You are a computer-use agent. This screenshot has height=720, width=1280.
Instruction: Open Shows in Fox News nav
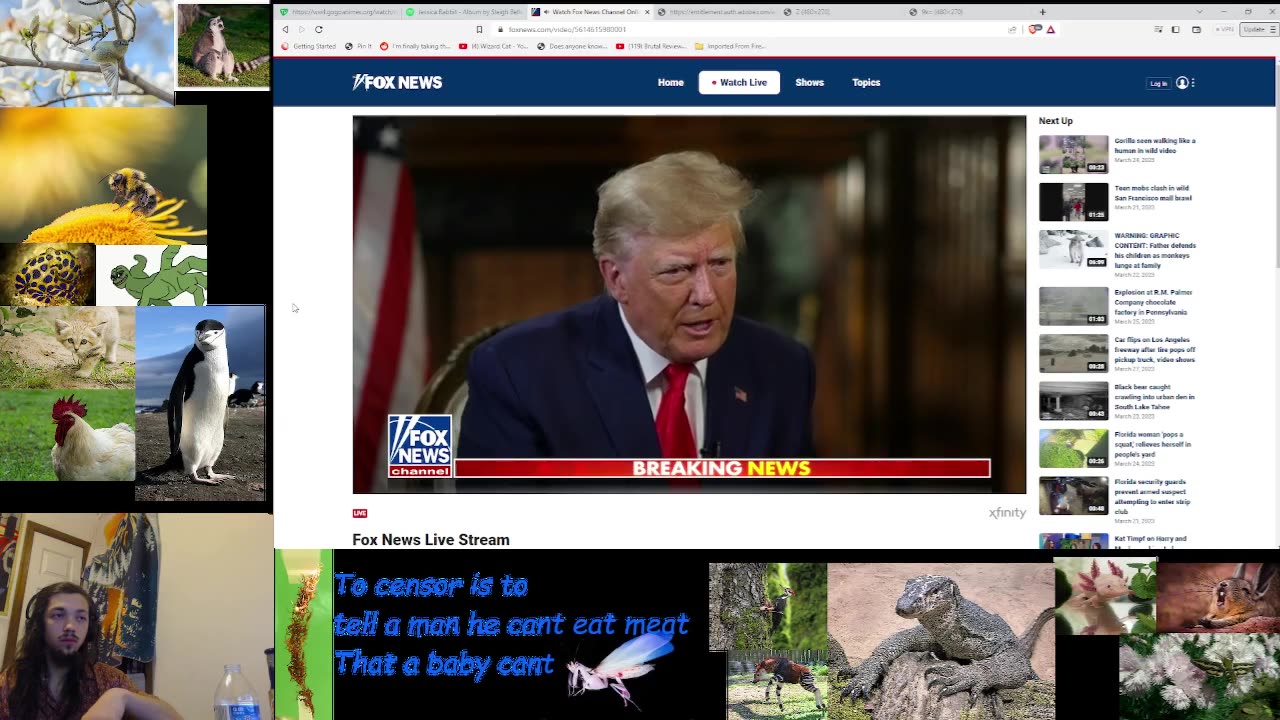click(809, 83)
